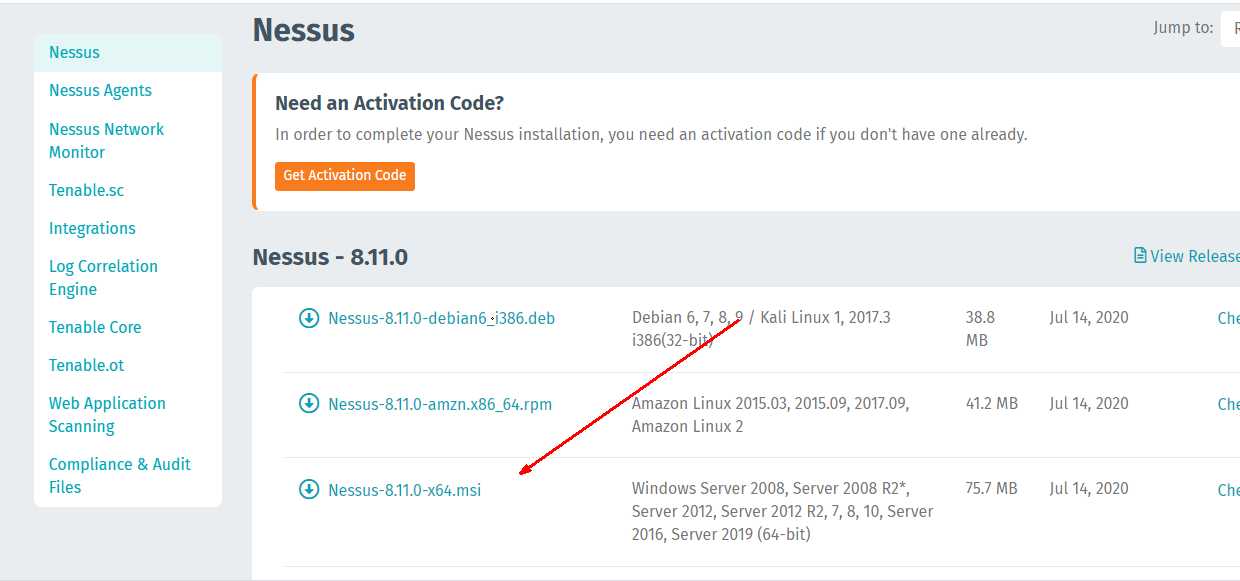The image size is (1240, 581).
Task: Open Checksum link for the x64.msi row
Action: coord(1228,490)
